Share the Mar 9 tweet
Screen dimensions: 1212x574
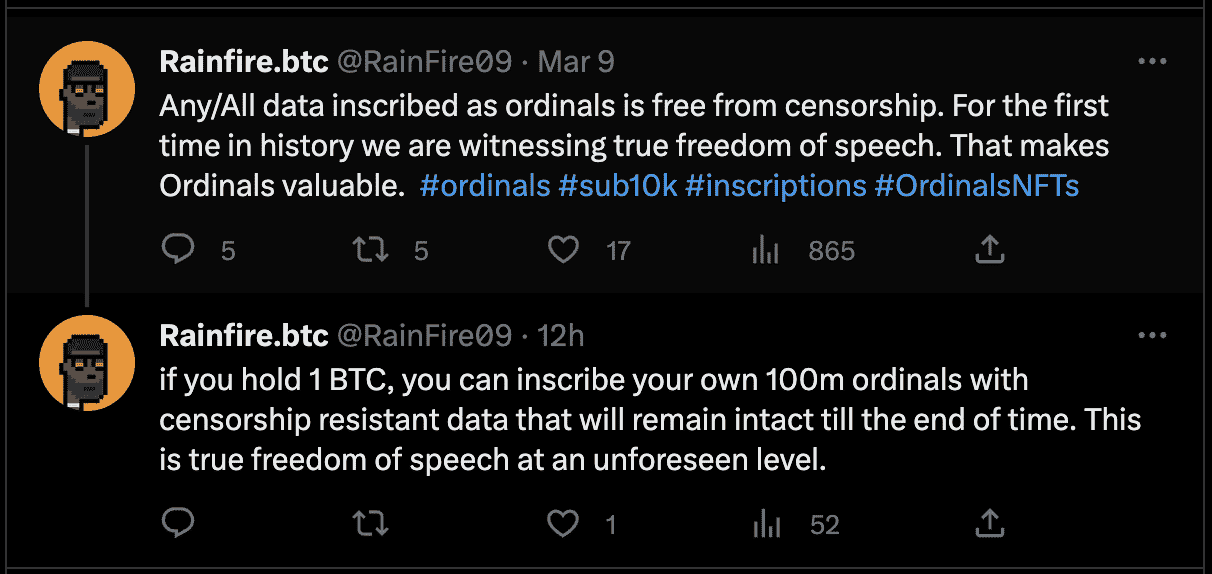pos(988,249)
